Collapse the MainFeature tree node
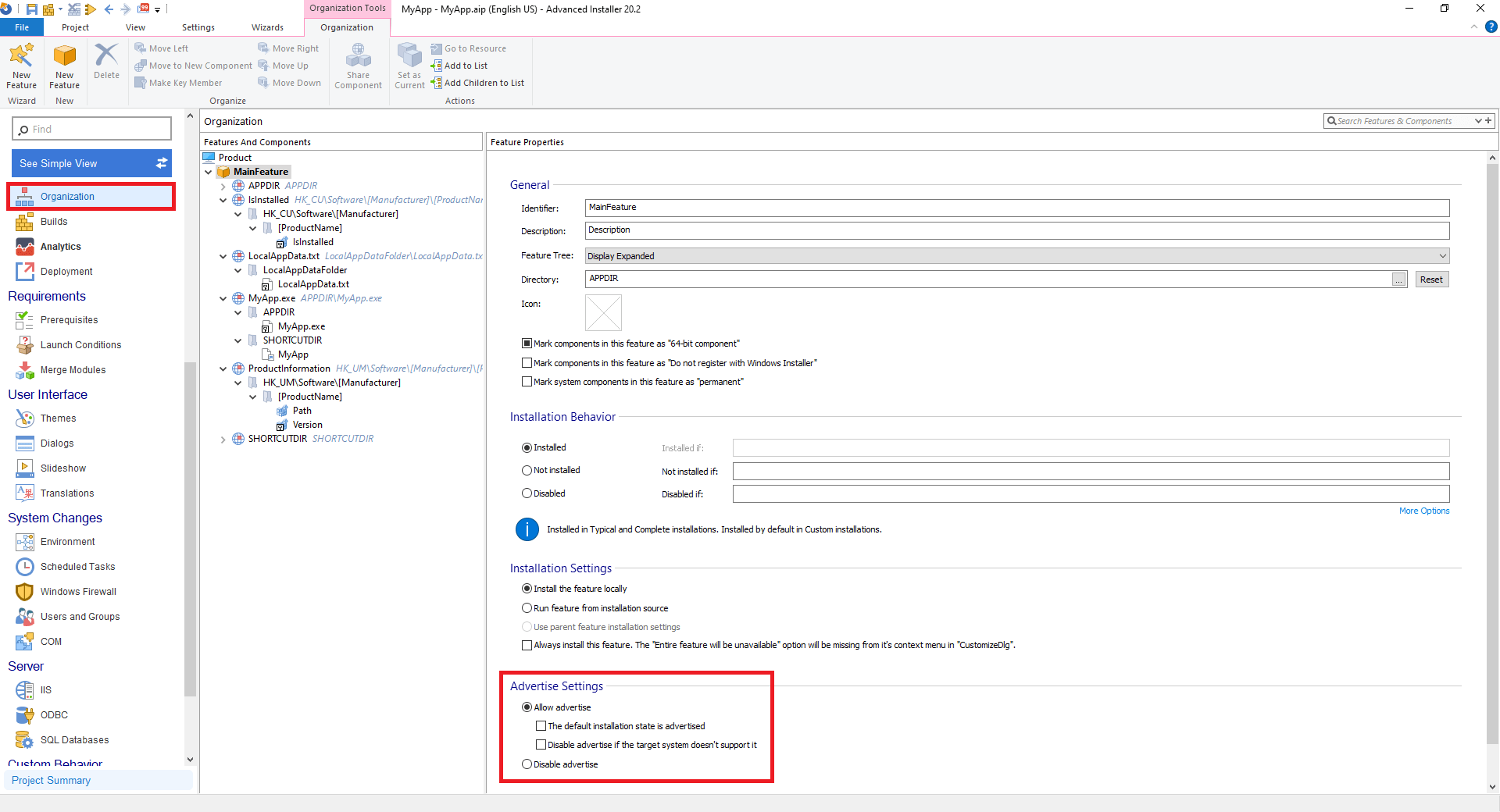Viewport: 1500px width, 812px height. (x=209, y=172)
